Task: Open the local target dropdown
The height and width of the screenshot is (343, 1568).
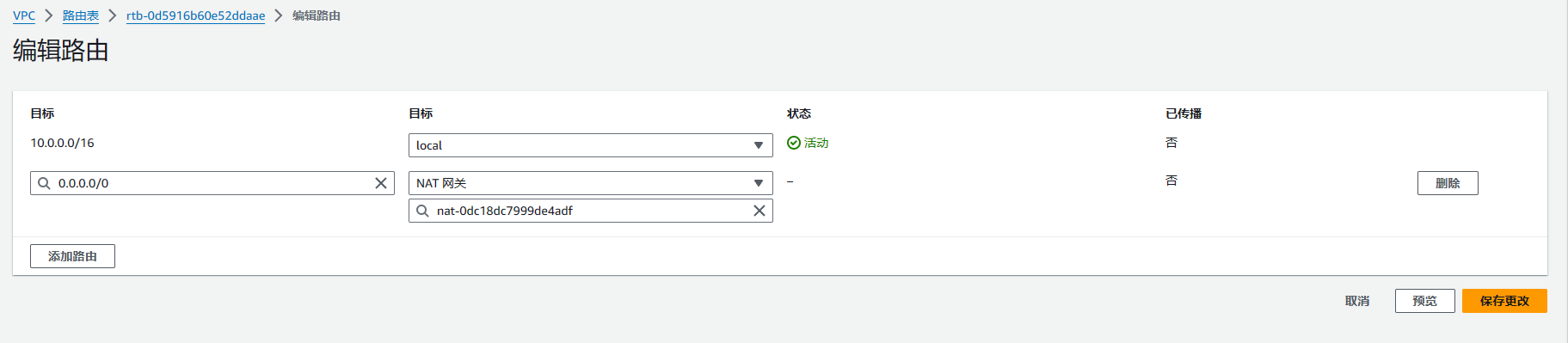Action: 591,145
